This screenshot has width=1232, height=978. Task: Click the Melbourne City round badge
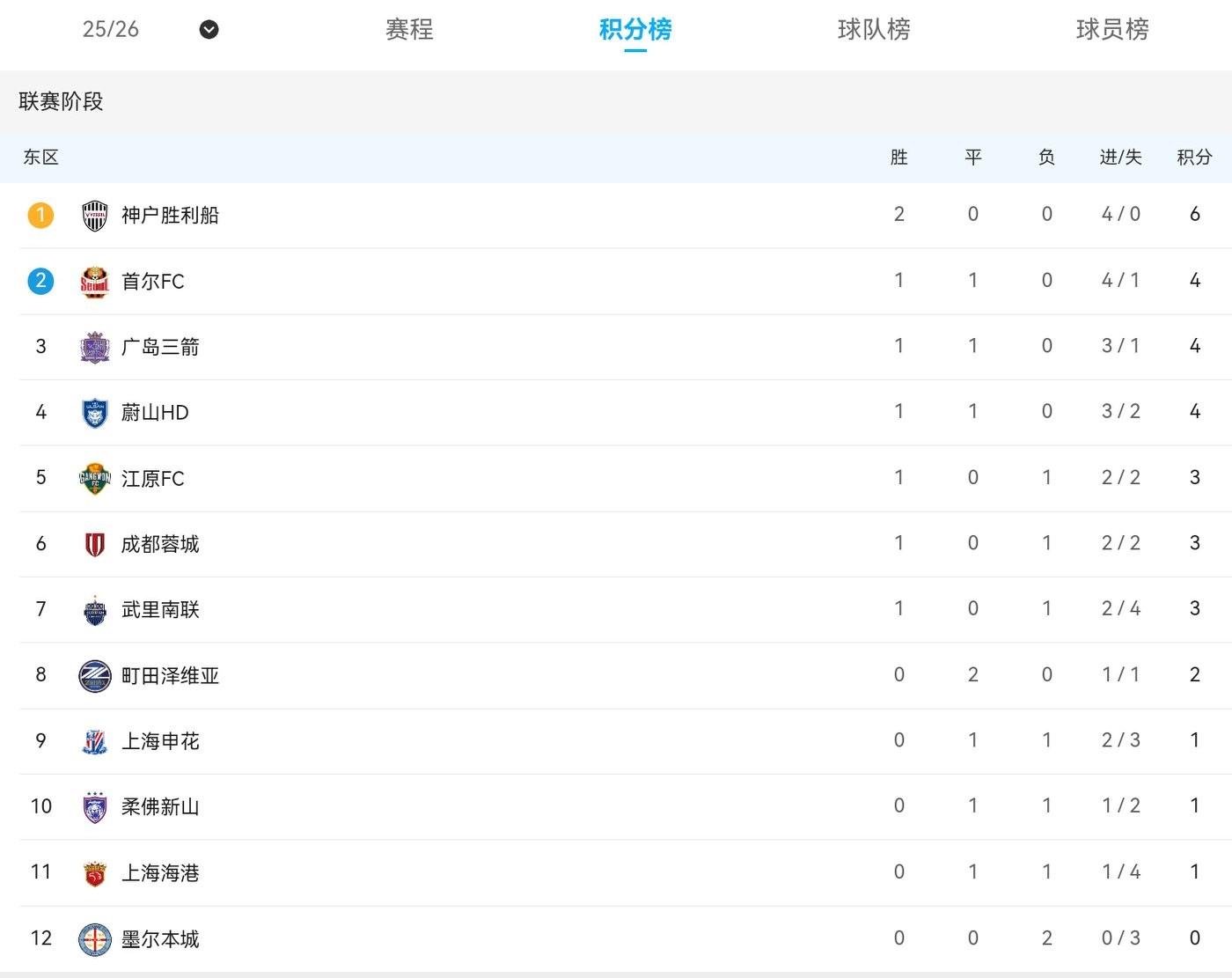[94, 938]
